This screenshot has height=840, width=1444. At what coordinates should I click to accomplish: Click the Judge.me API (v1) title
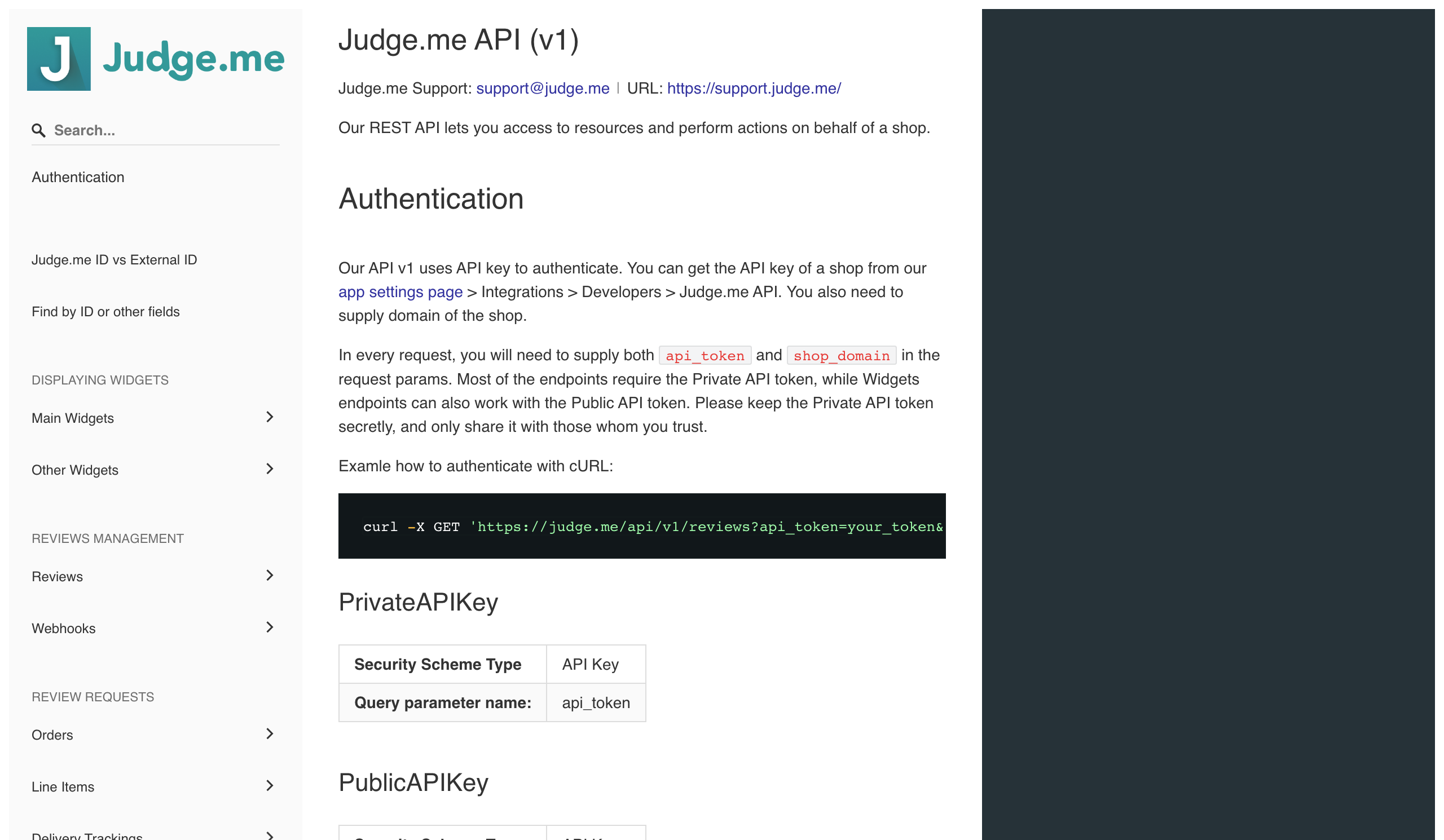[x=459, y=40]
